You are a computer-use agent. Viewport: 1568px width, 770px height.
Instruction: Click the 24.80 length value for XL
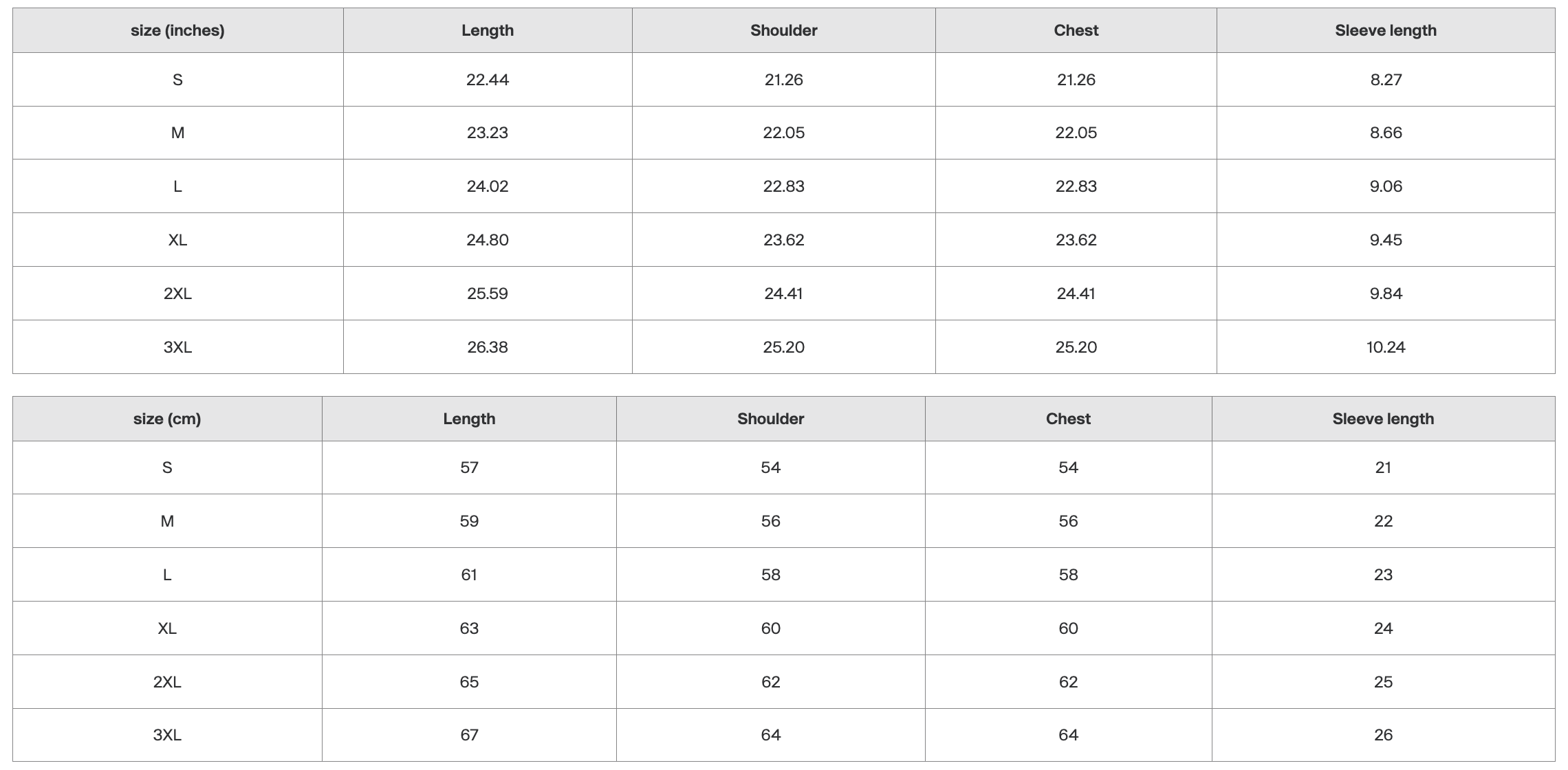tap(488, 240)
